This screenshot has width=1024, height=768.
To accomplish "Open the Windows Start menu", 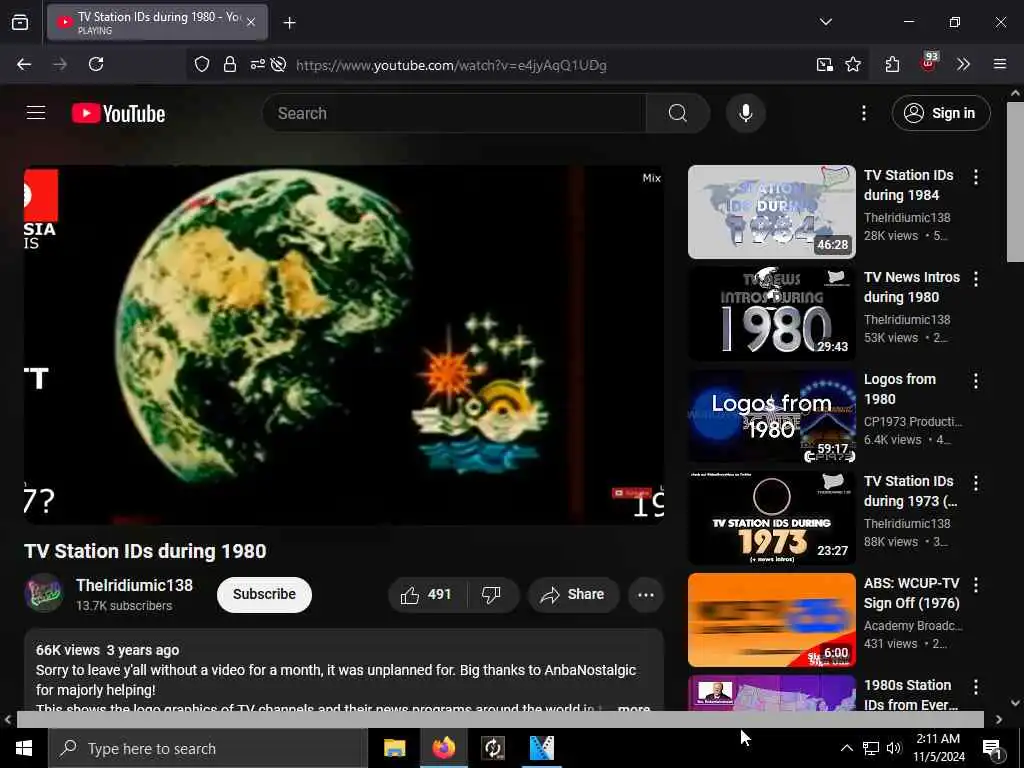I will (24, 748).
